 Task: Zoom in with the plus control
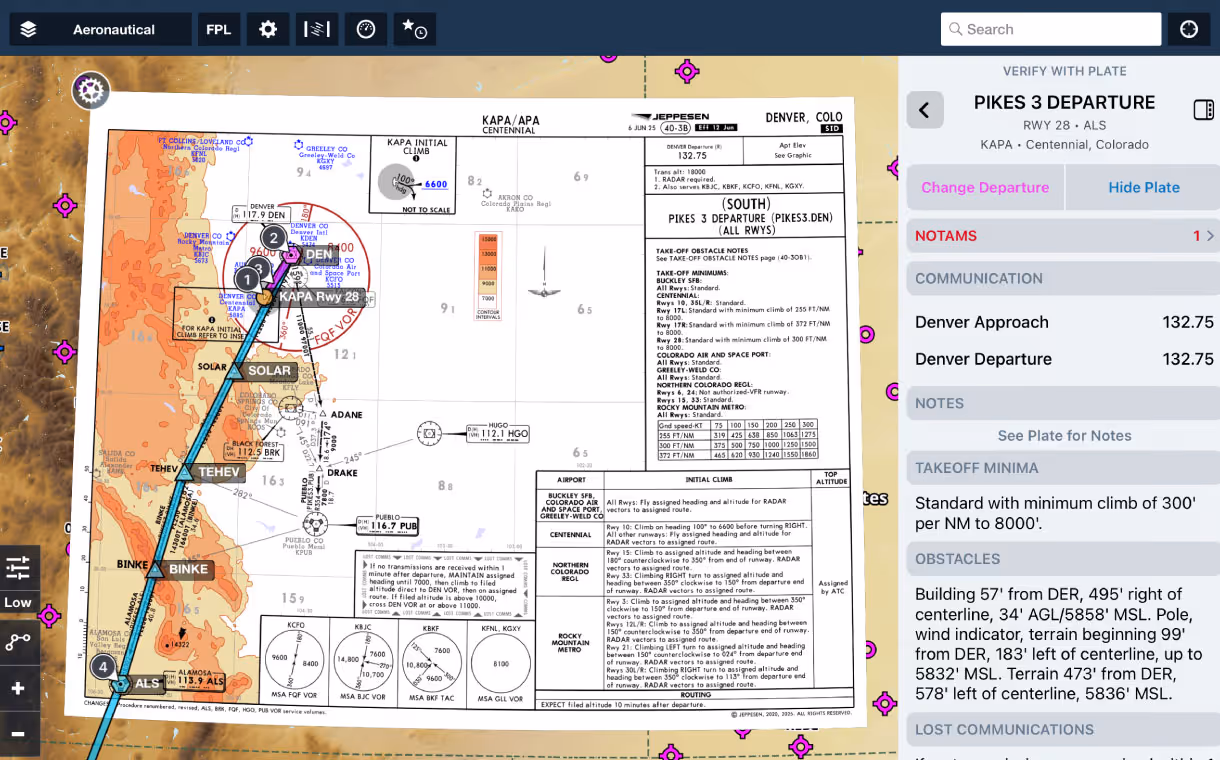[x=19, y=688]
